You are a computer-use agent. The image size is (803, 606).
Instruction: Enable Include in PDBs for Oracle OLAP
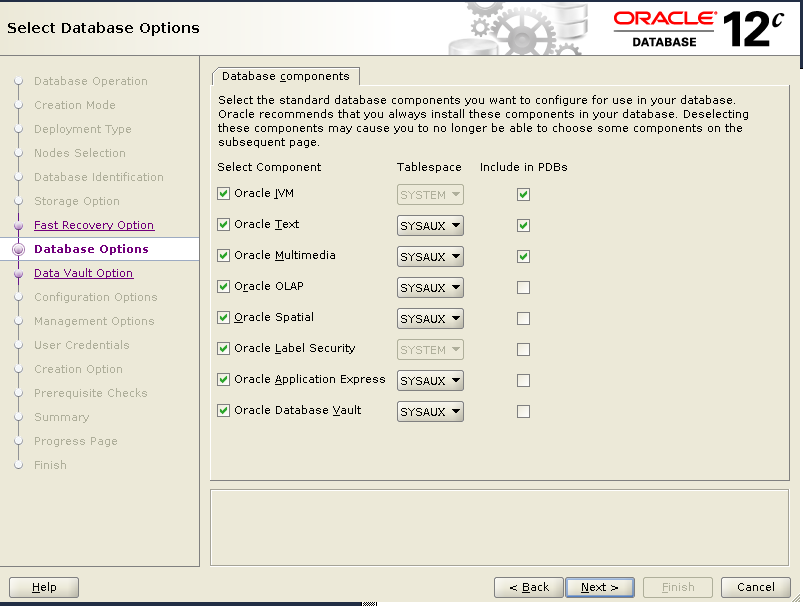523,288
